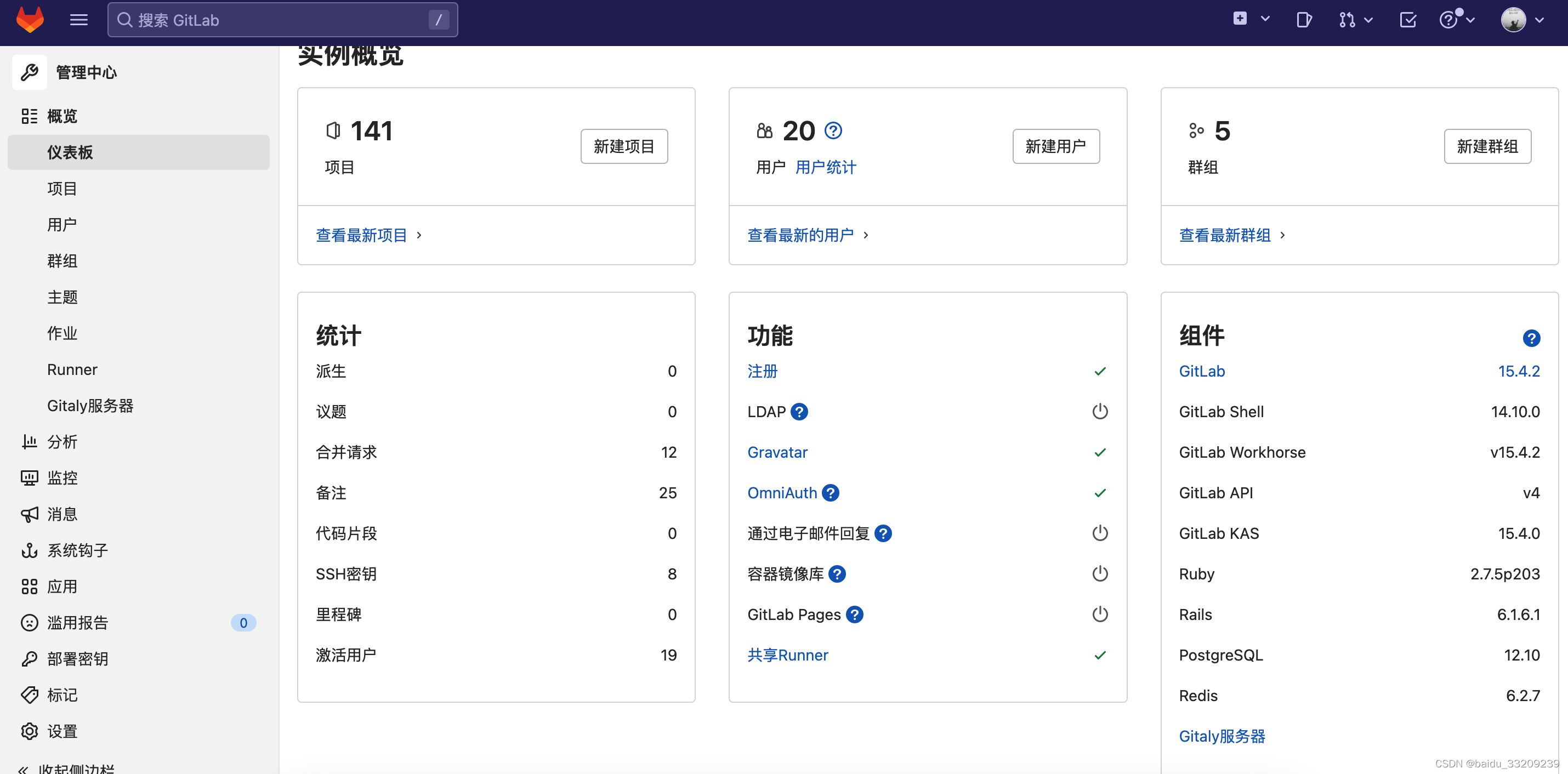The width and height of the screenshot is (1568, 774).
Task: Open 仪表板 sidebar item
Action: pos(139,152)
